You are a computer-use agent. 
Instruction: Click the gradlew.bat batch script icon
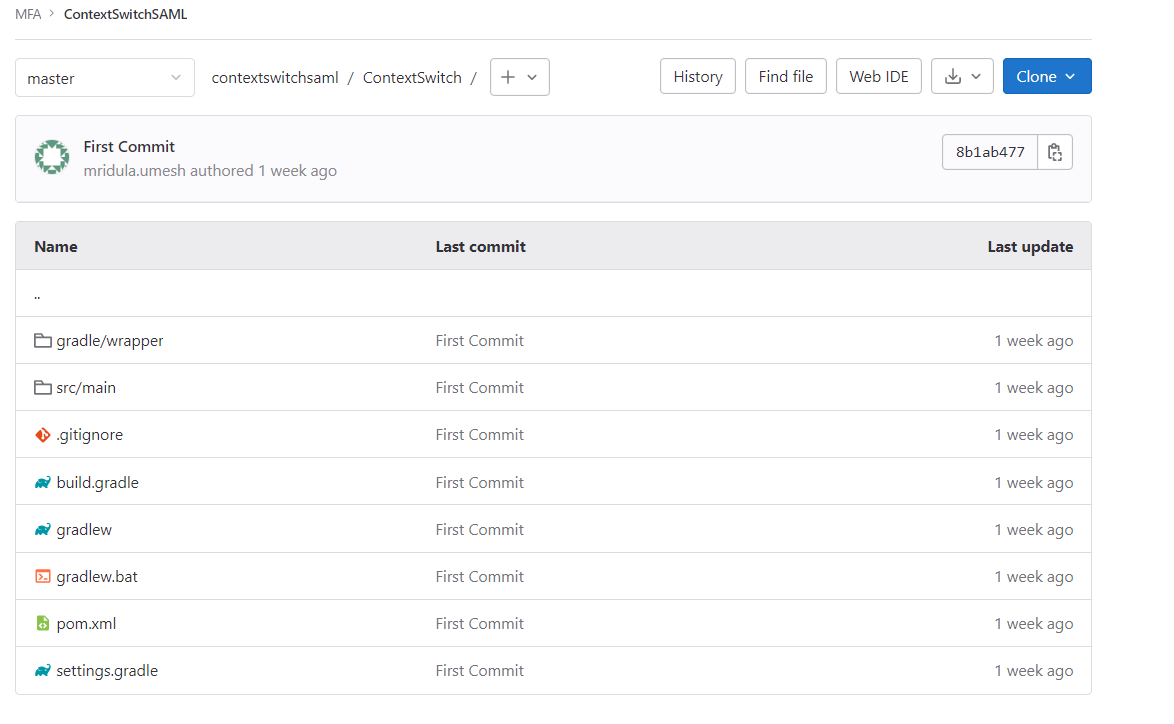(x=42, y=576)
